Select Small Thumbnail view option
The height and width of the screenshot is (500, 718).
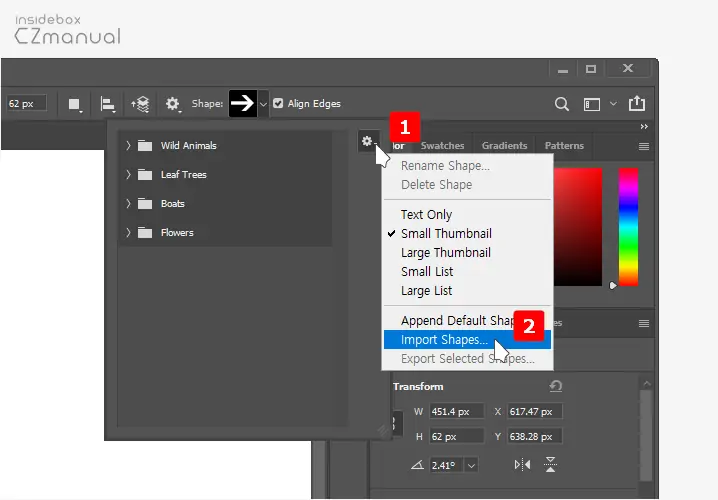pos(446,234)
